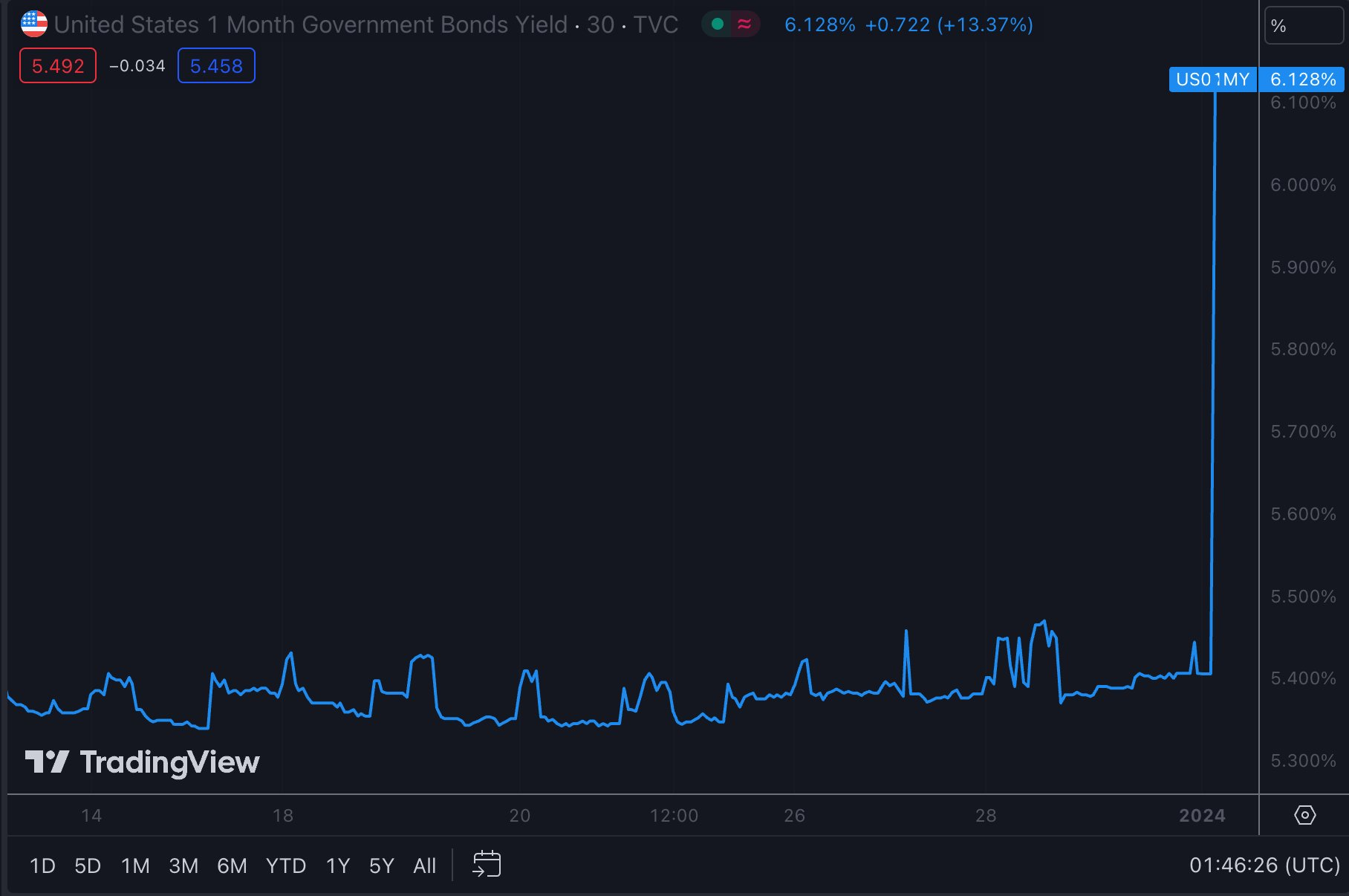Select the 5Y time range
The width and height of the screenshot is (1349, 896).
click(x=382, y=866)
